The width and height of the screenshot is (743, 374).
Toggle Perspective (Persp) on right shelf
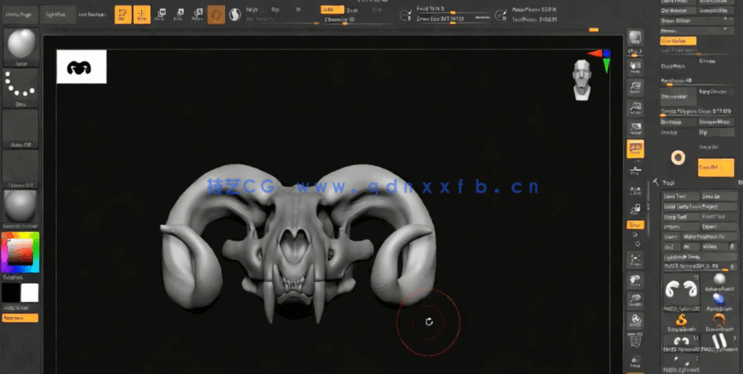[x=635, y=148]
